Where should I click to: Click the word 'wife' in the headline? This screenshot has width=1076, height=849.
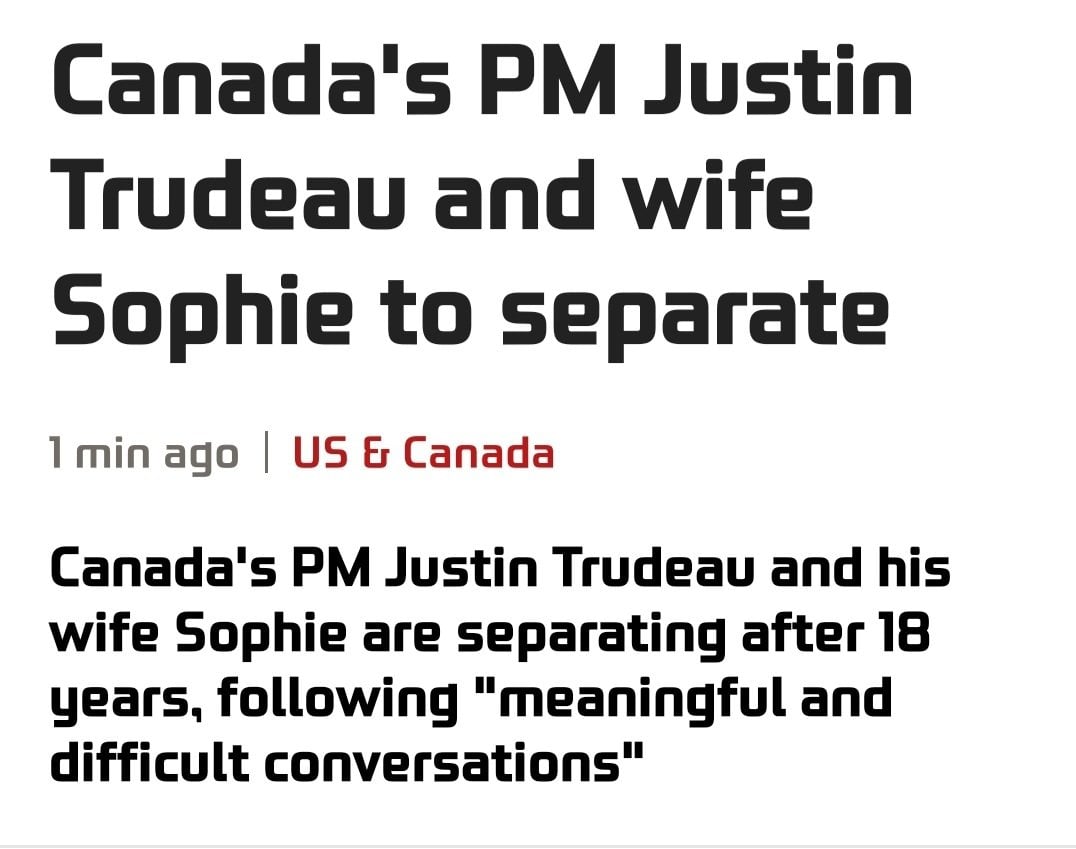[721, 194]
